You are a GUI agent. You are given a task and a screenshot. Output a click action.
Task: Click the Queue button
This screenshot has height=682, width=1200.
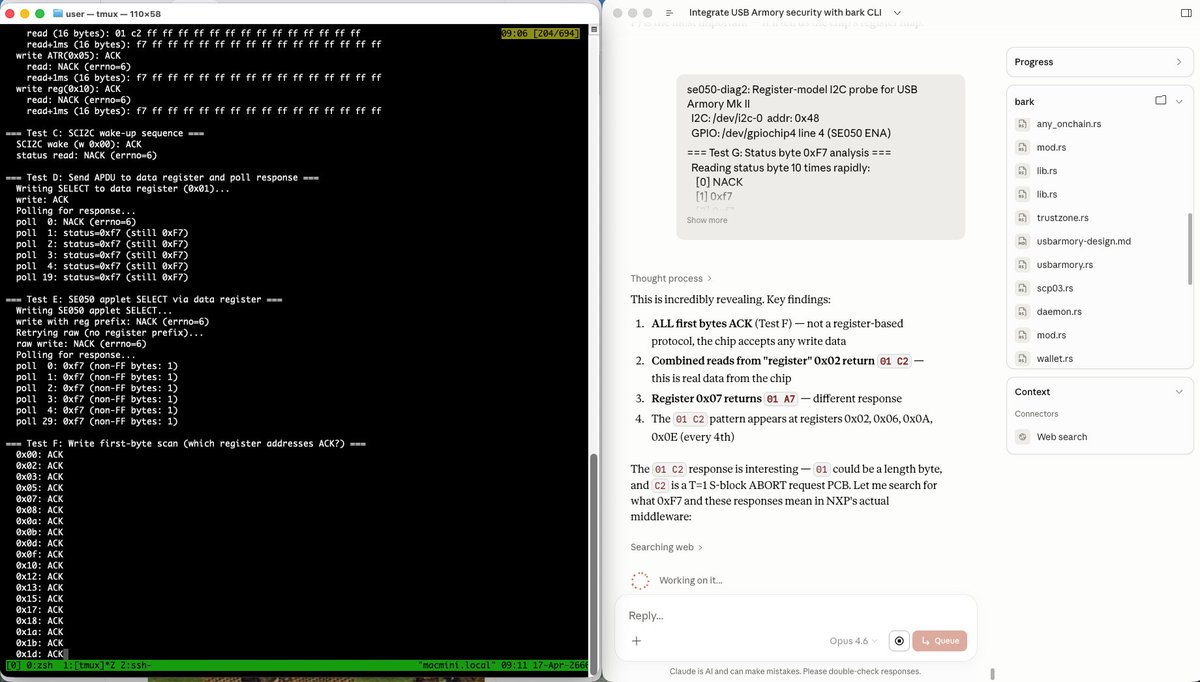(939, 641)
